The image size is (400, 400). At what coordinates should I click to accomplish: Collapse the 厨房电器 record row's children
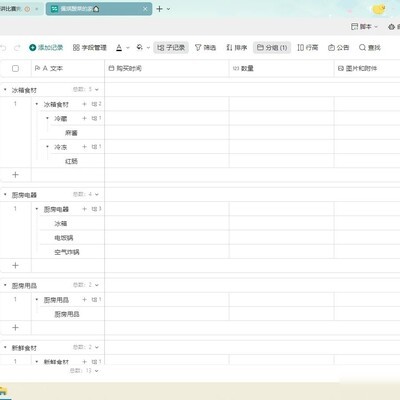tap(37, 209)
